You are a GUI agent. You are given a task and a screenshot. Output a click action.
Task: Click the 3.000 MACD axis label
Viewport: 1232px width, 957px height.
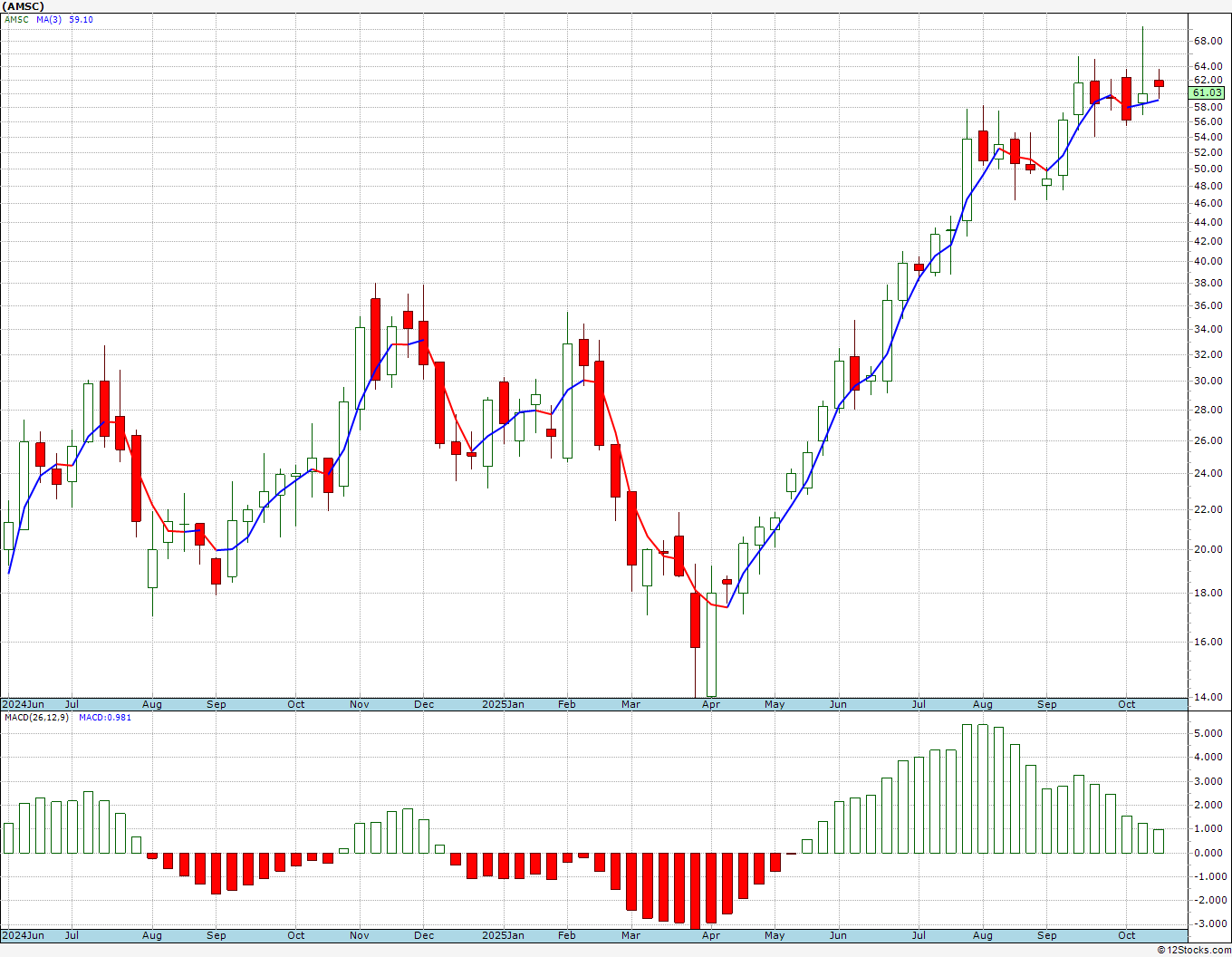(1209, 781)
